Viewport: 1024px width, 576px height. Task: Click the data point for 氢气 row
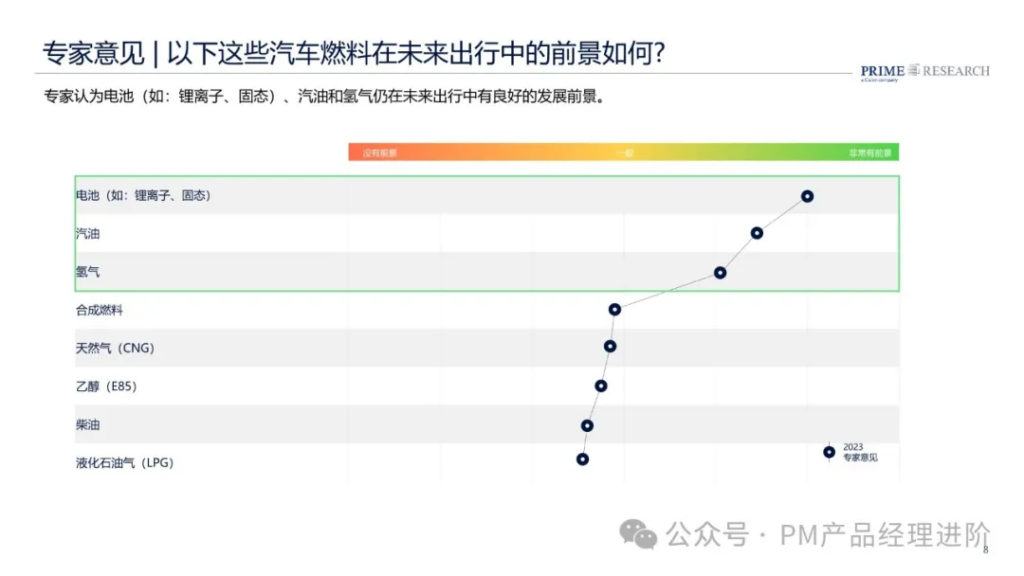720,272
